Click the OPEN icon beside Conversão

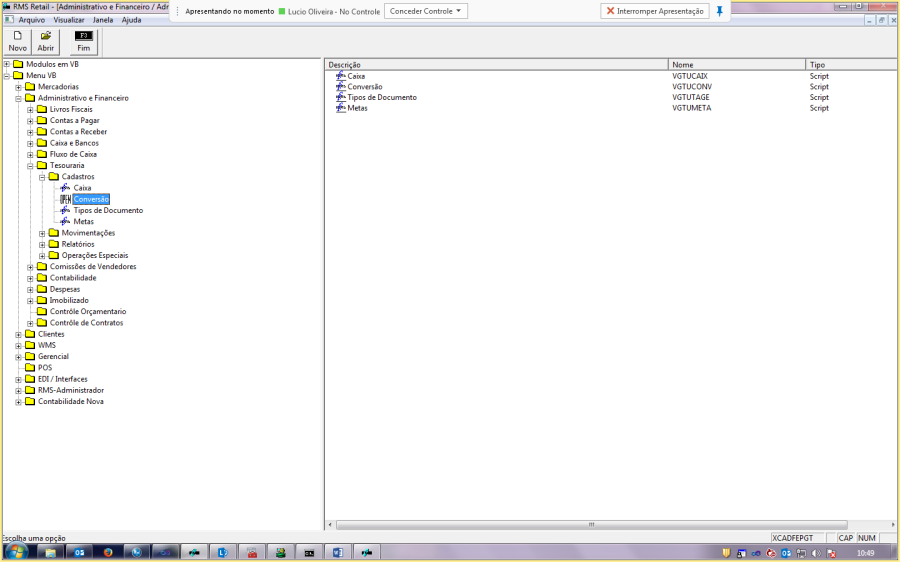65,199
